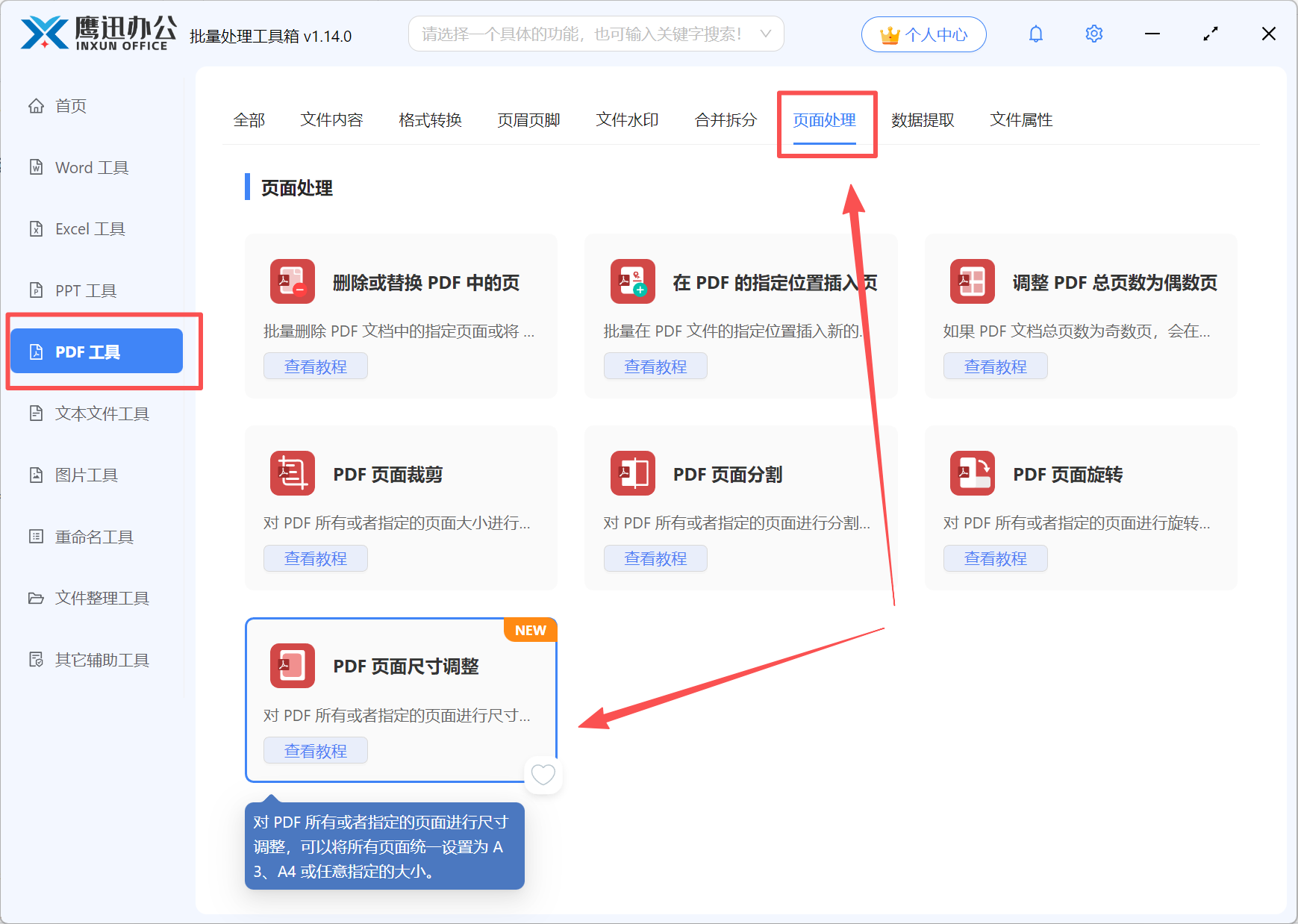The image size is (1298, 924).
Task: Switch to the 格式转换 tab
Action: [x=430, y=119]
